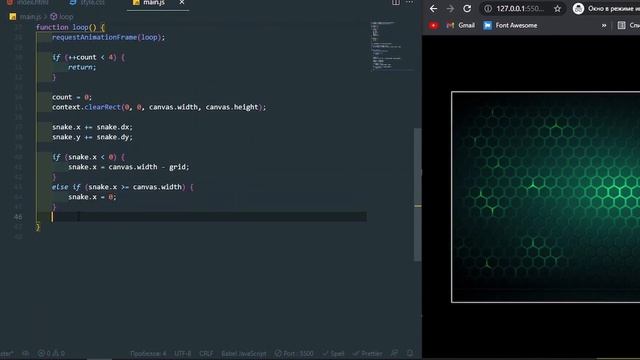Close the main.js tab
The height and width of the screenshot is (360, 640).
pyautogui.click(x=182, y=2)
